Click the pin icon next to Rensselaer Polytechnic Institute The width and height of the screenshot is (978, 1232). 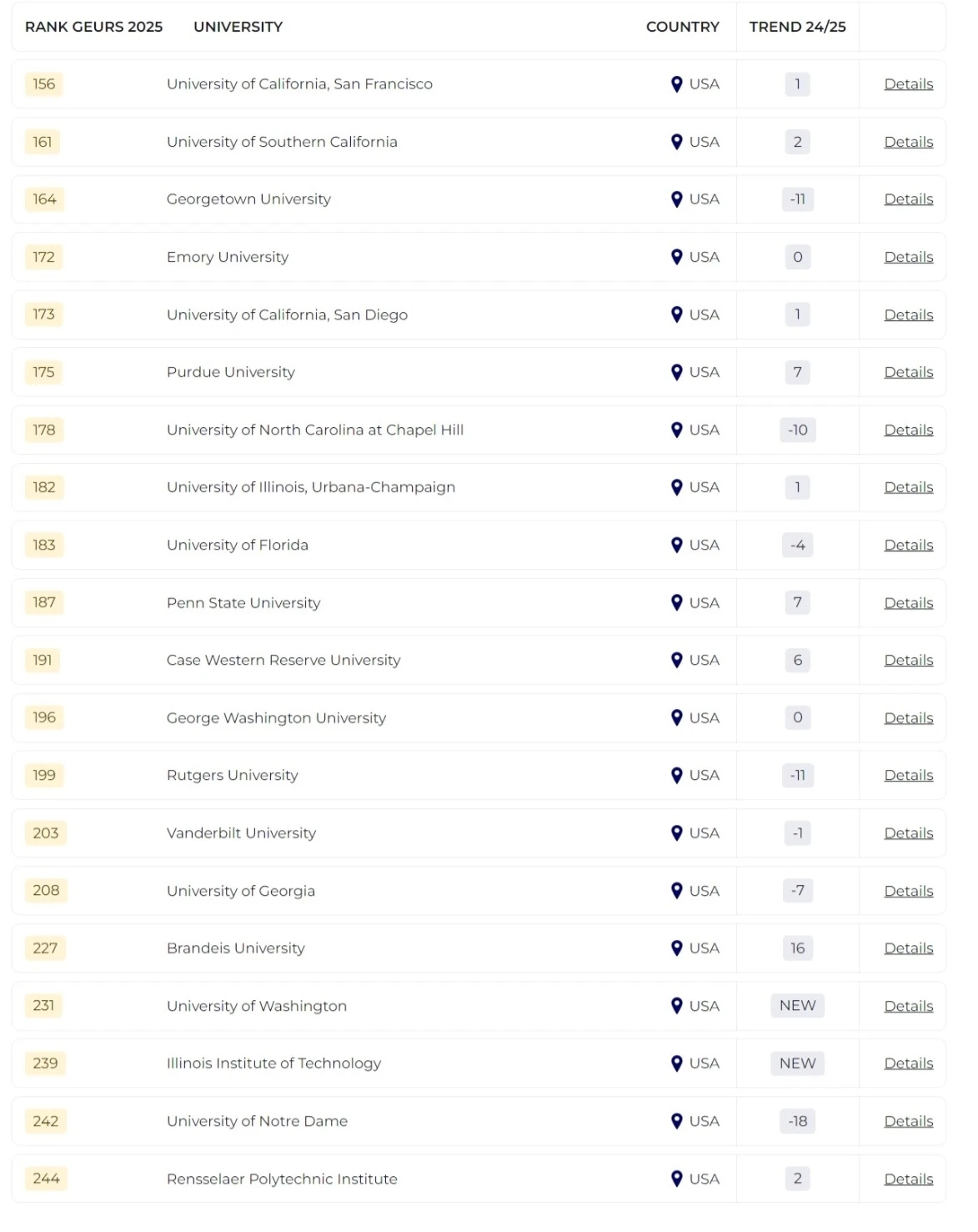pyautogui.click(x=678, y=1179)
